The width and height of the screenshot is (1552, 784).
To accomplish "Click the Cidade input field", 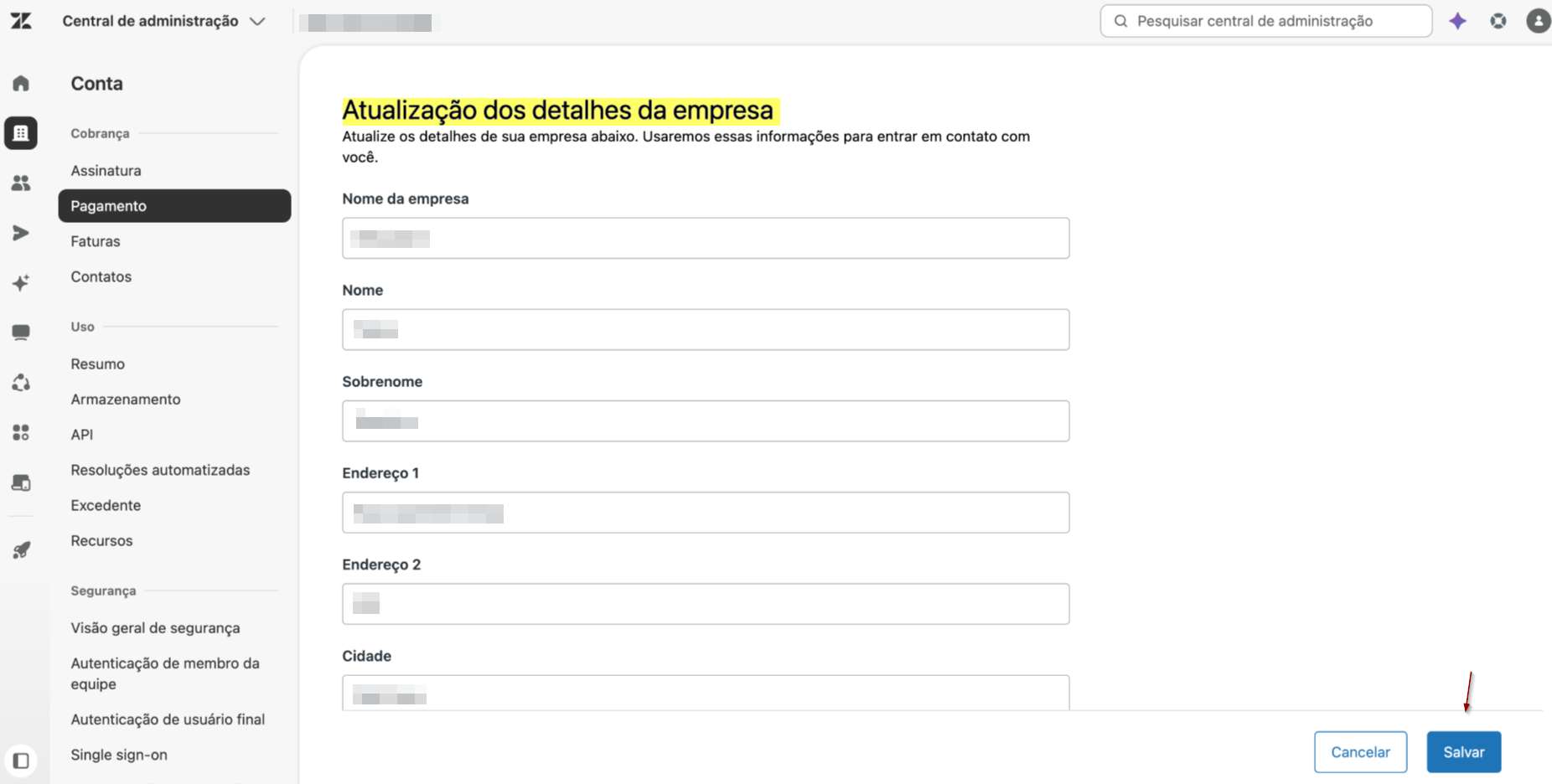I will [706, 693].
